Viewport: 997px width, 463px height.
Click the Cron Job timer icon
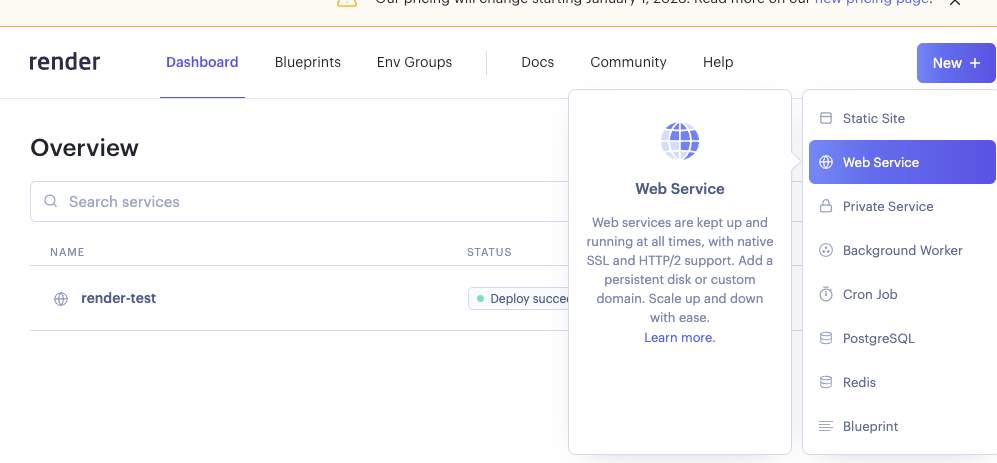pos(826,294)
